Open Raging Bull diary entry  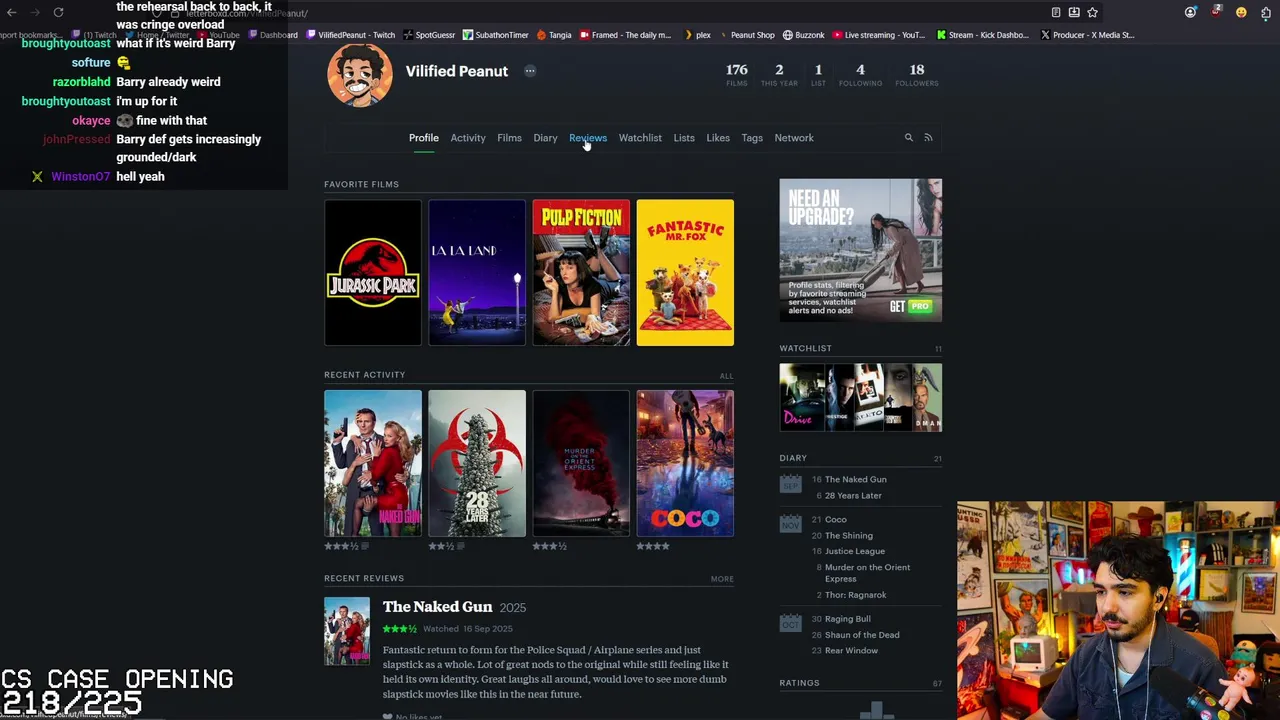[848, 619]
